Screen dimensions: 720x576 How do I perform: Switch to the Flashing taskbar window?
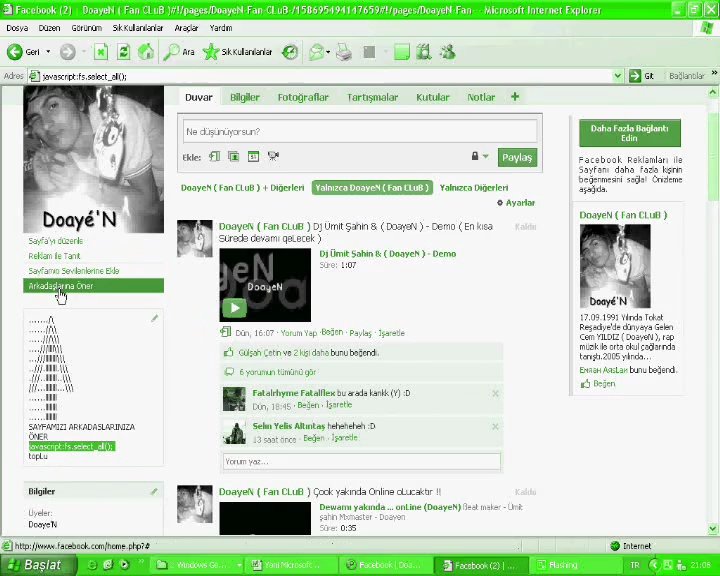(x=575, y=565)
